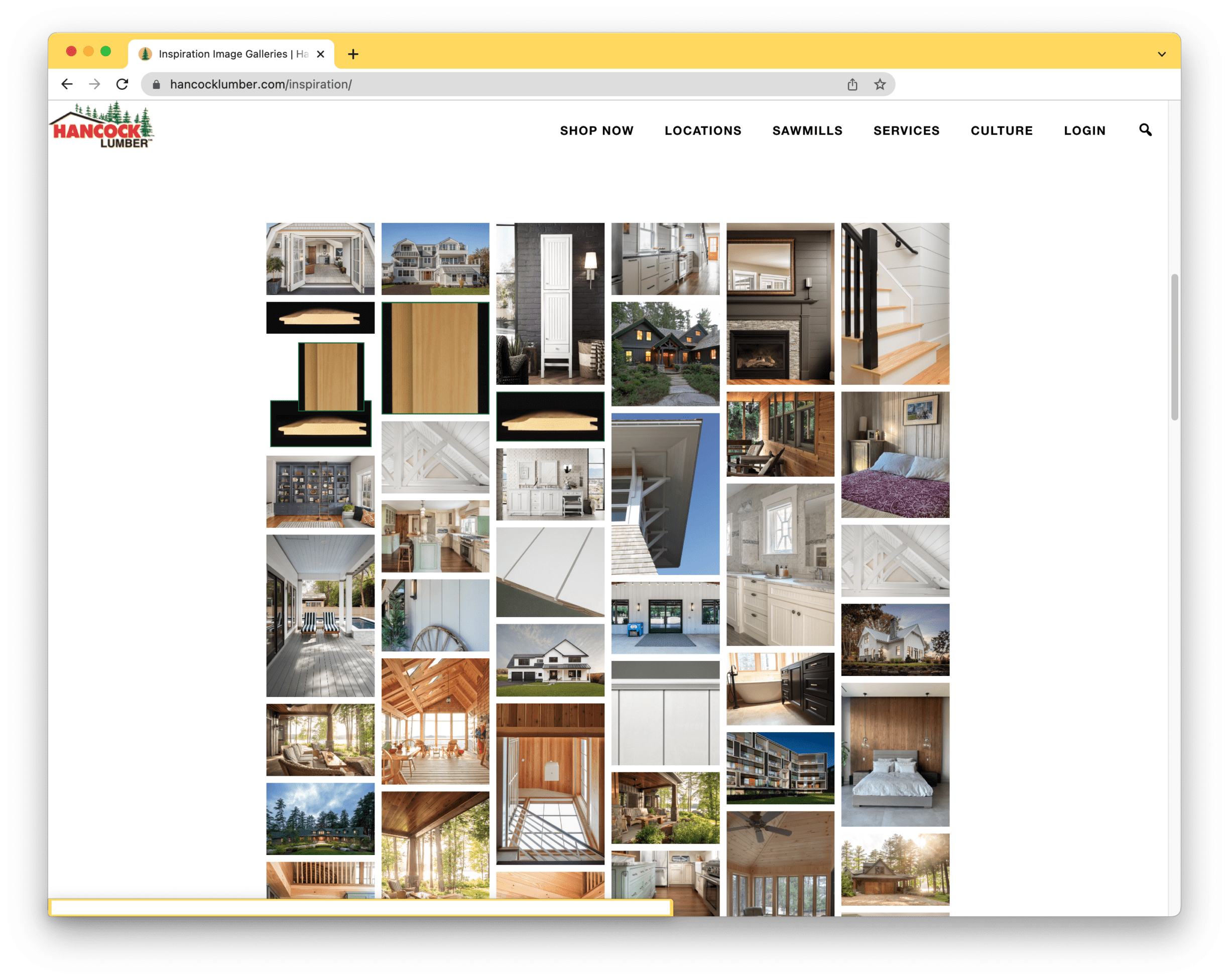This screenshot has height=980, width=1229.
Task: Open the fireplace with mirror photo
Action: coord(780,303)
